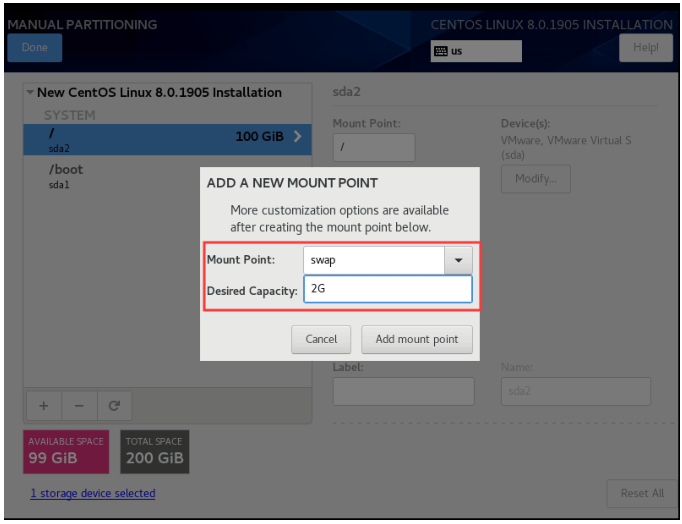Screen dimensions: 682x524
Task: Click the Mount Point swap text field
Action: (373, 260)
